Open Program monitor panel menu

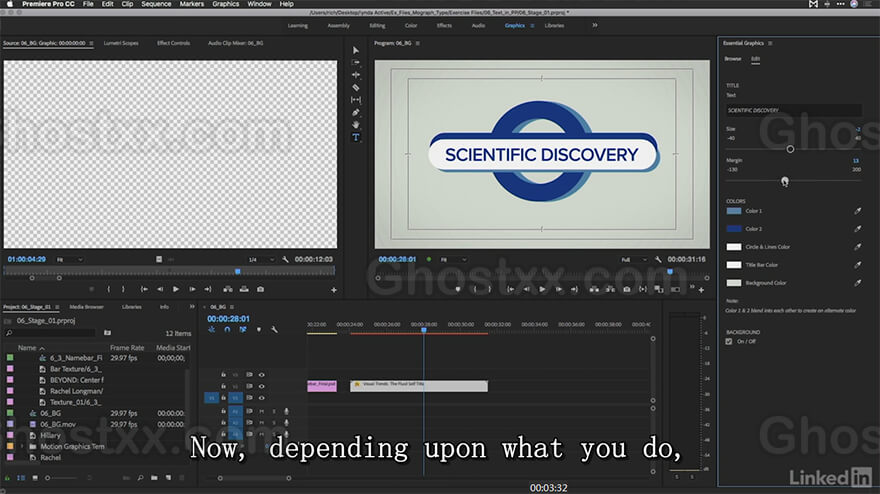click(x=418, y=43)
